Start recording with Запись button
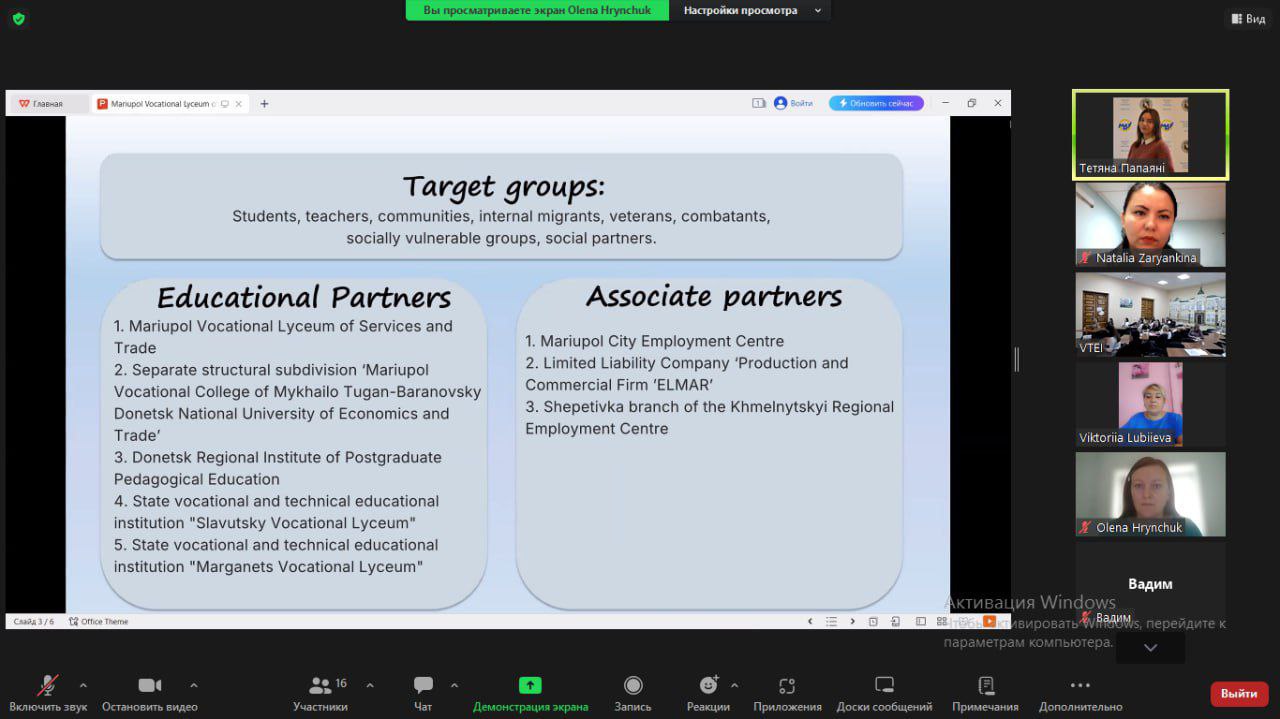 pyautogui.click(x=633, y=692)
